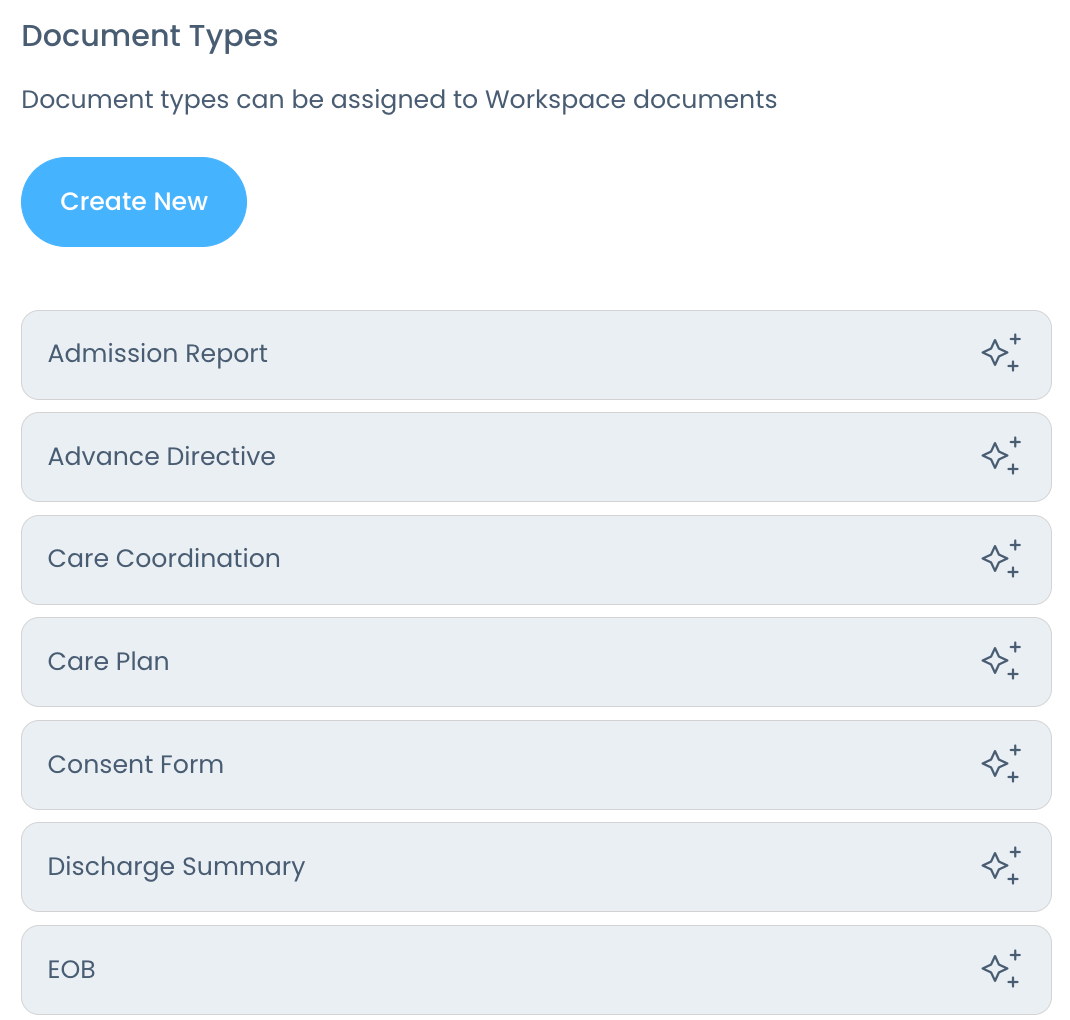Click the Document Types heading
Screen dimensions: 1070x1020
tap(150, 36)
